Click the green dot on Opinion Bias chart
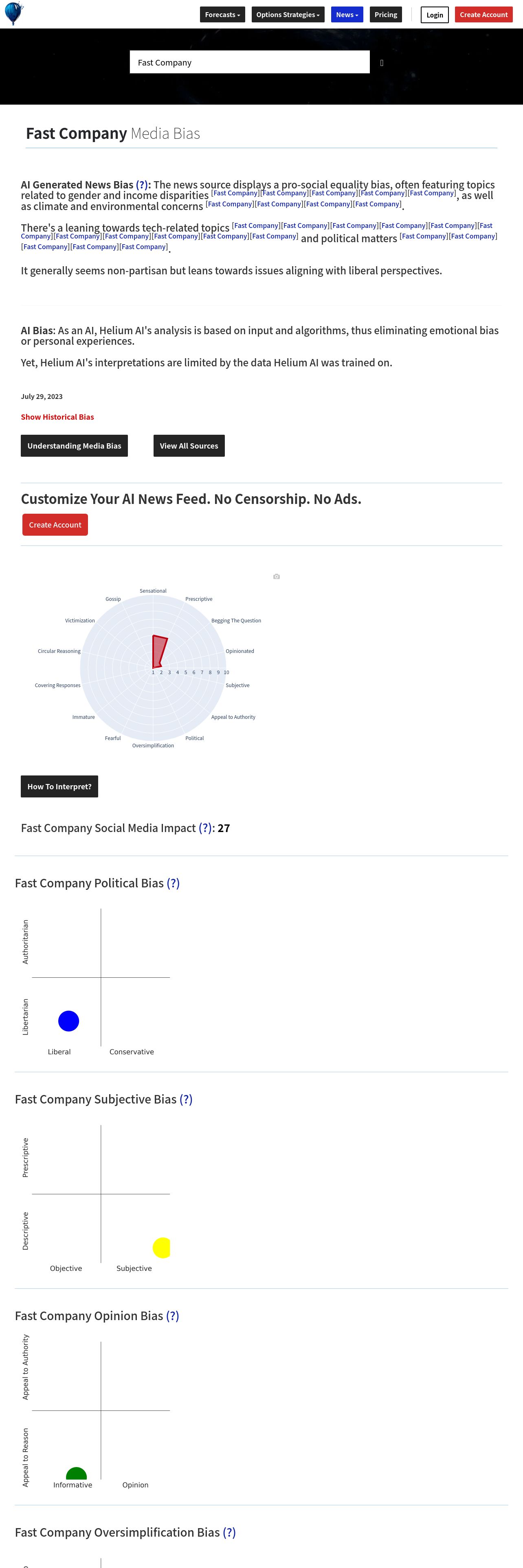523x1568 pixels. [76, 1474]
